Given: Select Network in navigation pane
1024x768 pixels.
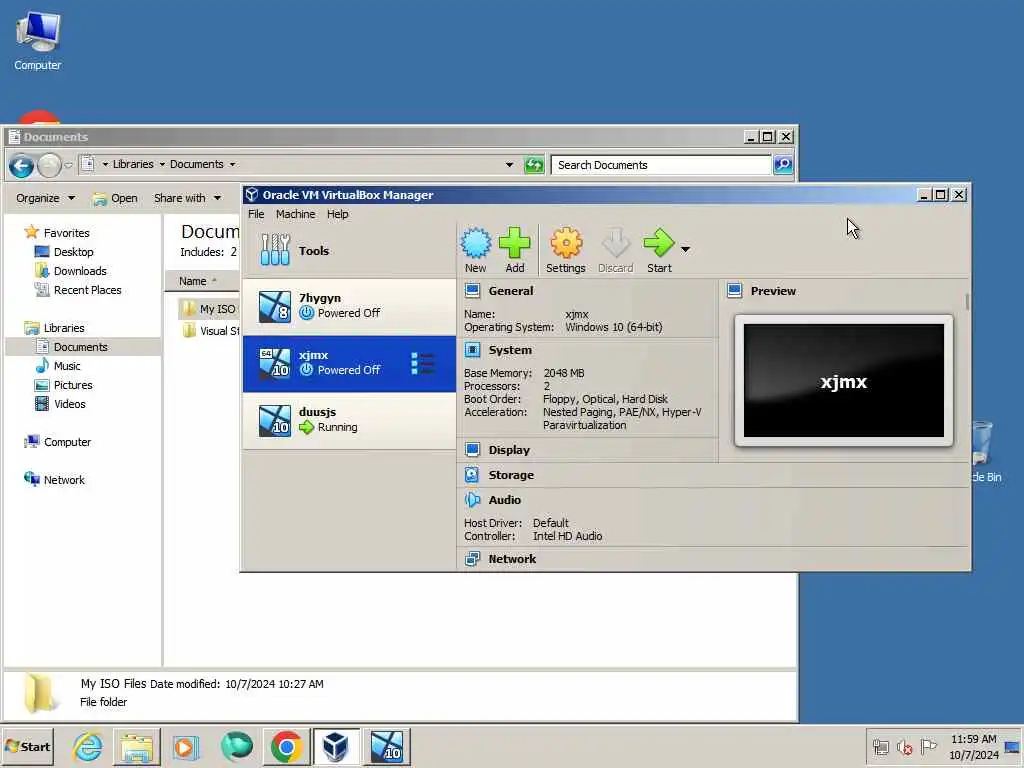Looking at the screenshot, I should click(63, 479).
